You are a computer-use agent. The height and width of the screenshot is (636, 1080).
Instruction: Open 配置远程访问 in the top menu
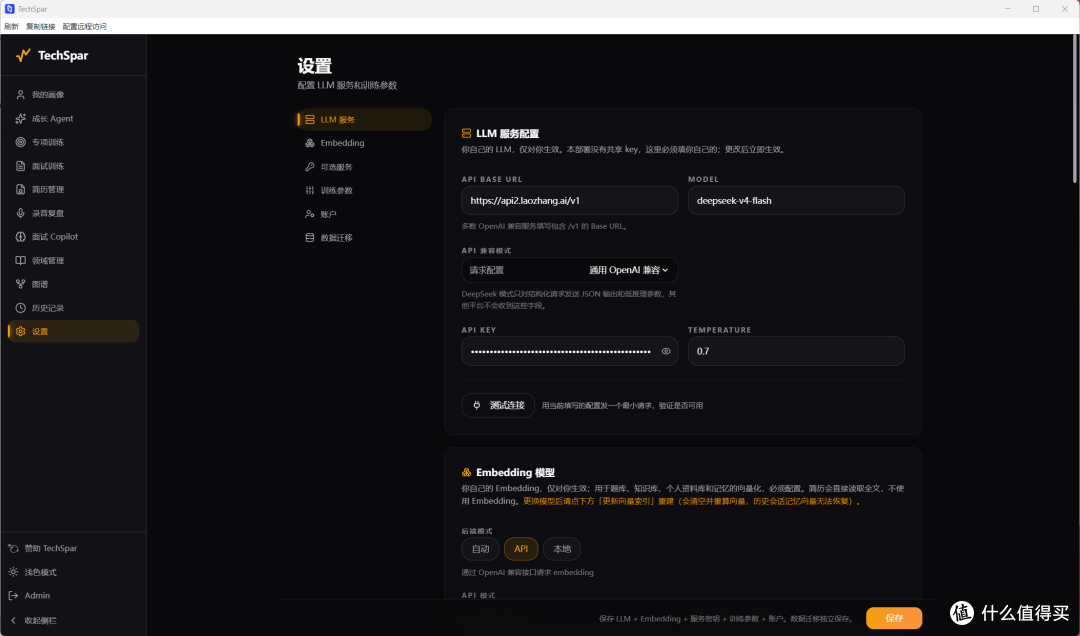pos(85,26)
